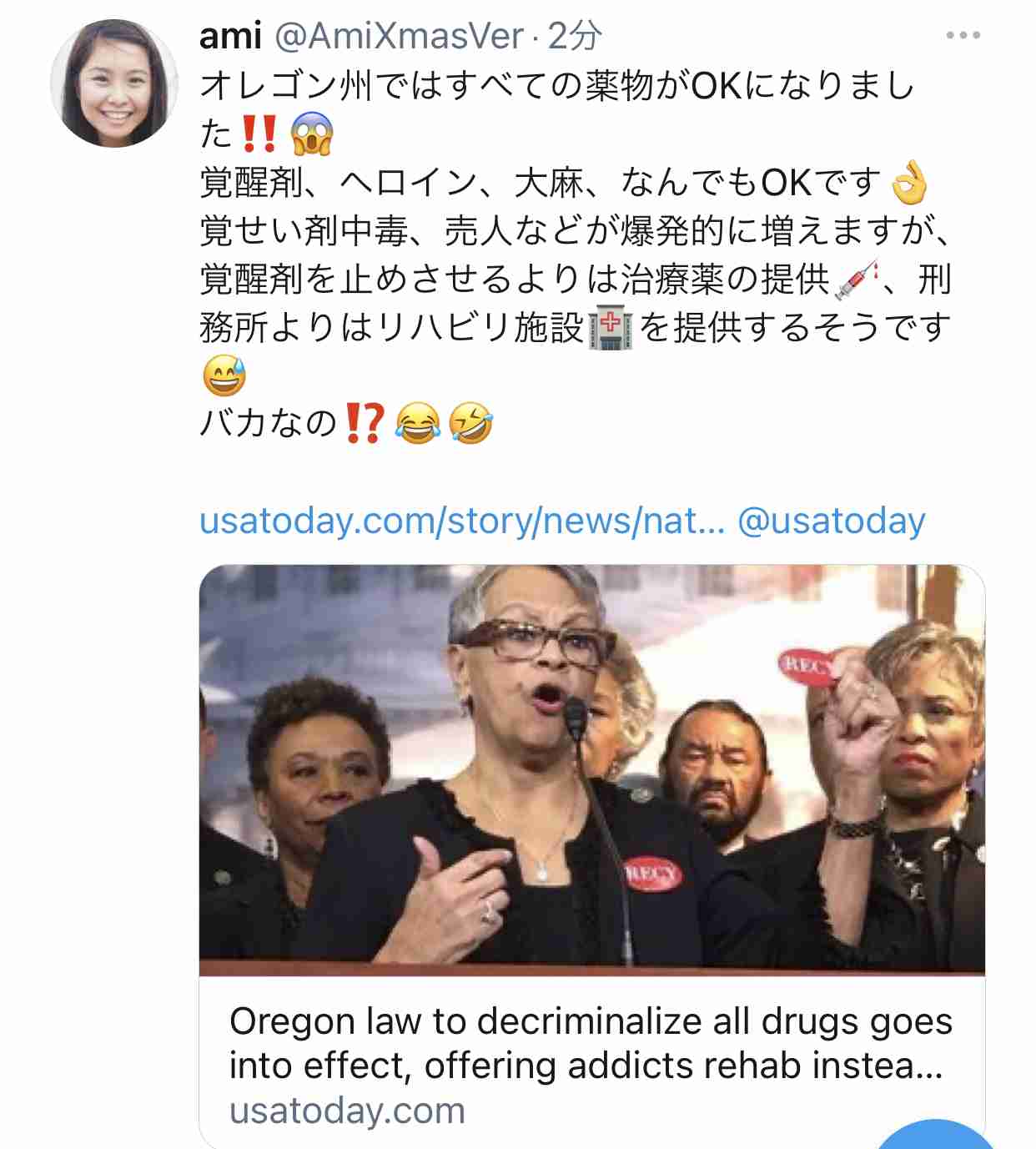Open the @AmiXmasVer handle profile
The width and height of the screenshot is (1036, 1149).
(x=400, y=35)
